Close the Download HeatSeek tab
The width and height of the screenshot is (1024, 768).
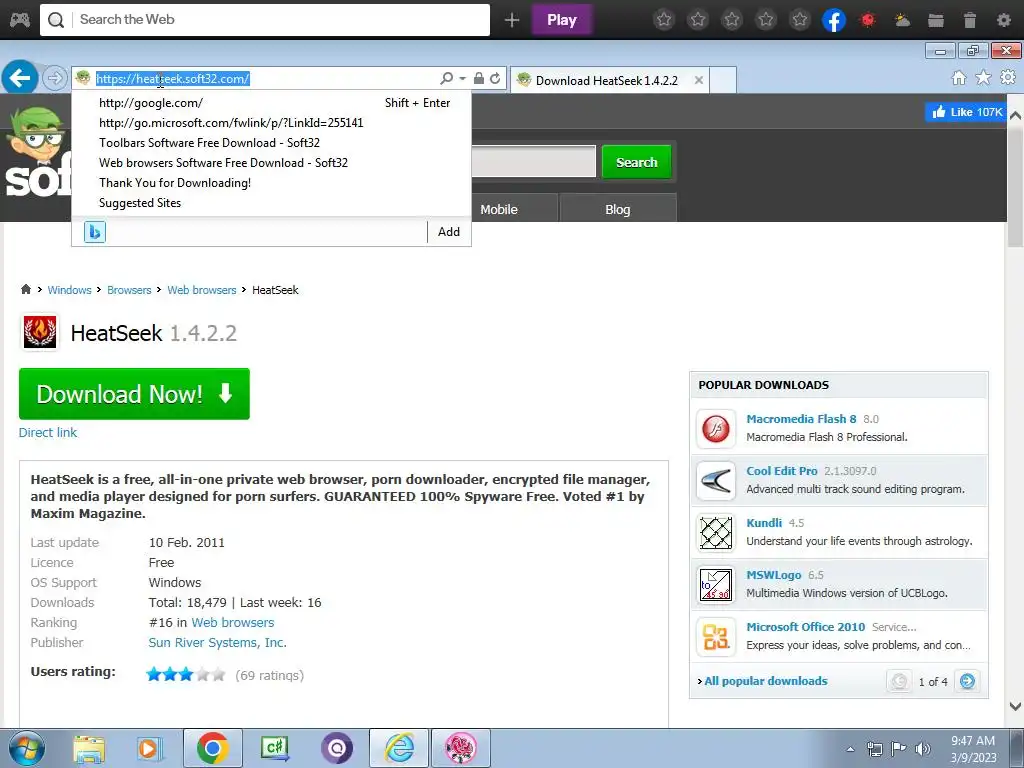click(x=699, y=80)
